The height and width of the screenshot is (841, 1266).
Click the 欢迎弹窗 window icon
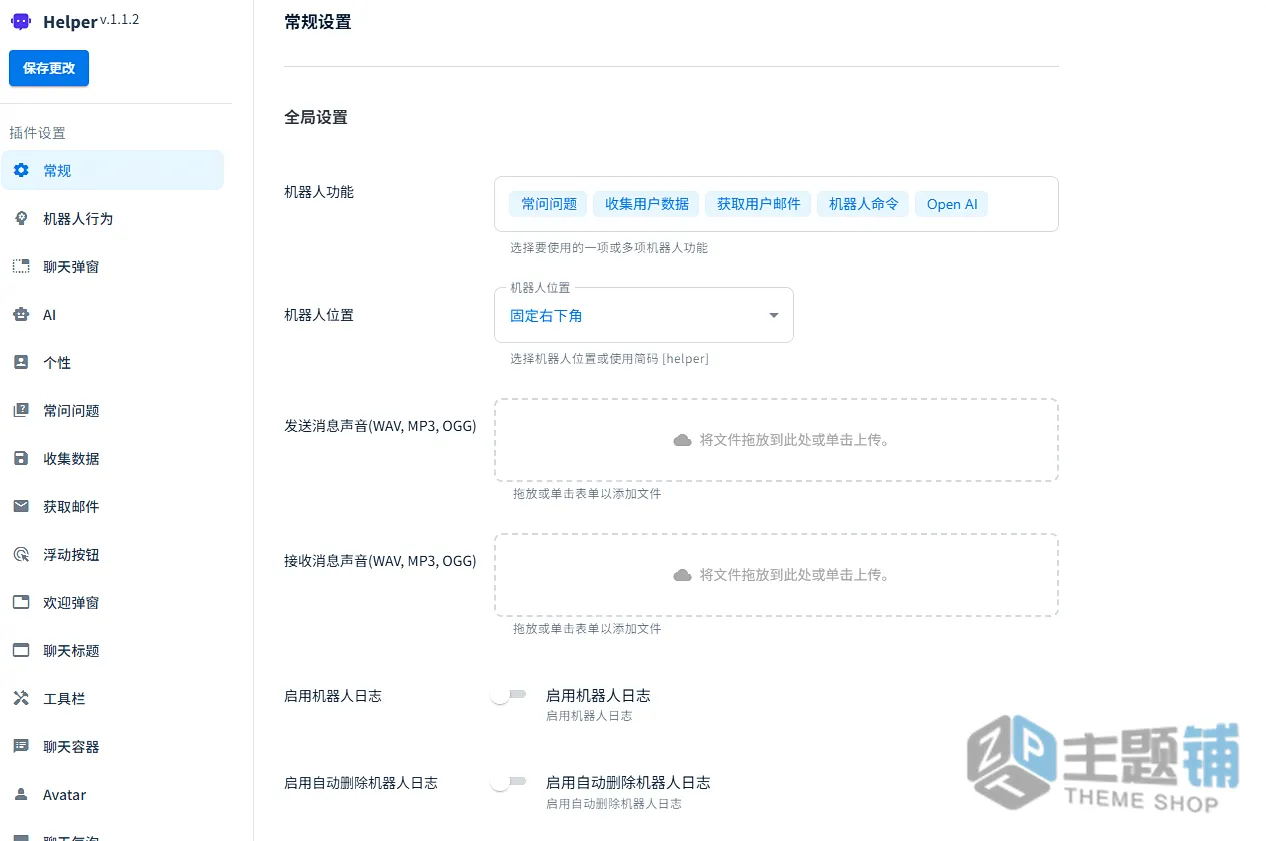tap(21, 602)
